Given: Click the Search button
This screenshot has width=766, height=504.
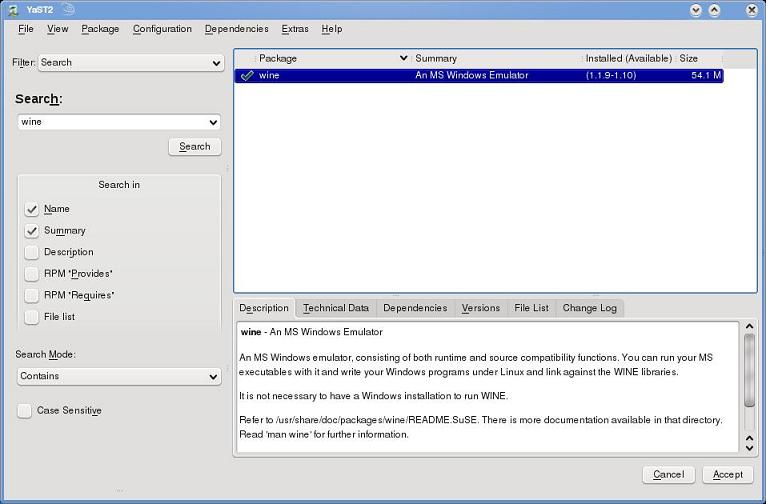Looking at the screenshot, I should click(x=195, y=147).
